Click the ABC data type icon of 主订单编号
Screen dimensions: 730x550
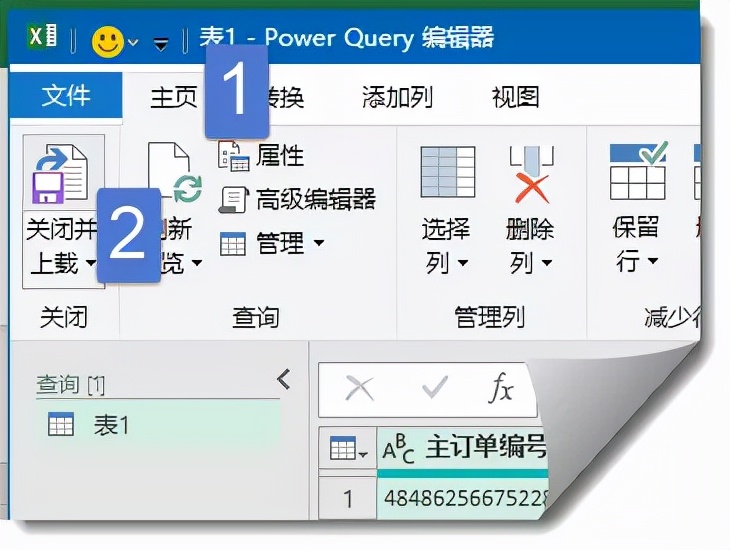pos(398,449)
